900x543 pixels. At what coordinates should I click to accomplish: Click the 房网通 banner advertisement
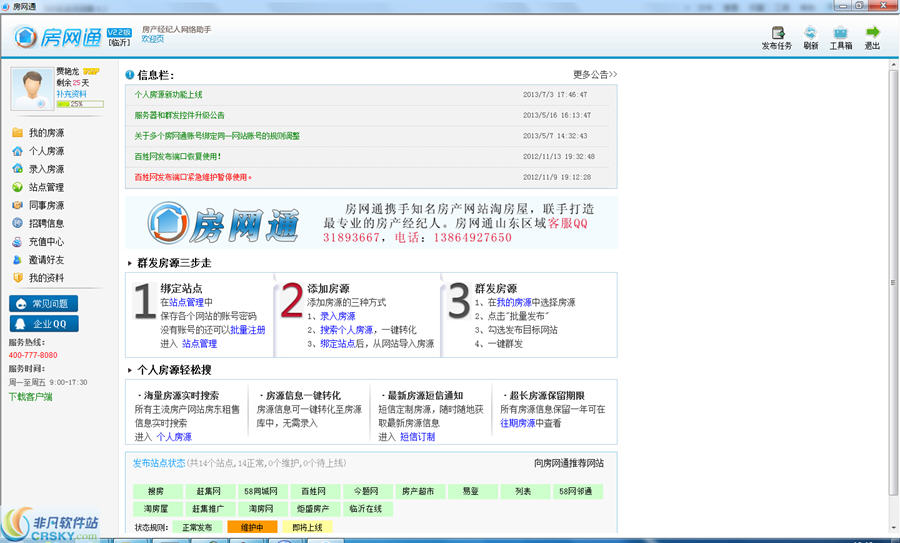point(371,223)
